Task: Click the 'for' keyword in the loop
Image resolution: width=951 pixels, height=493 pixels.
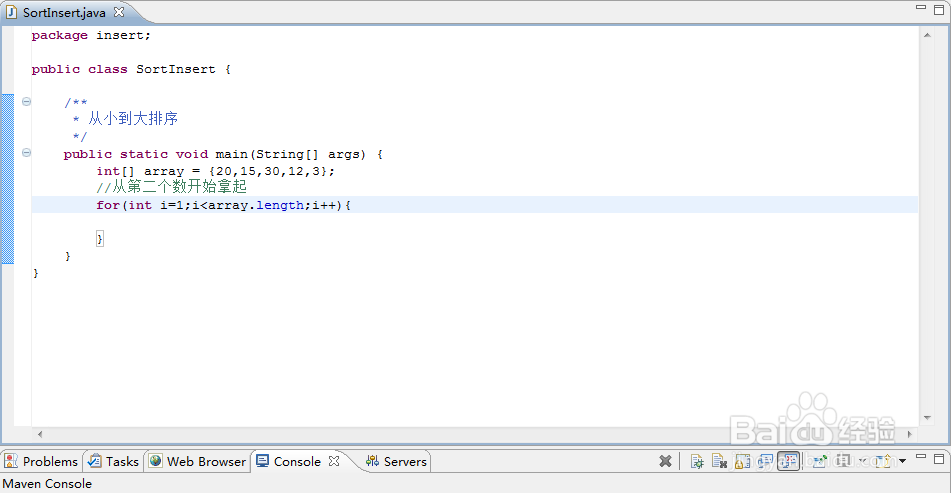Action: pyautogui.click(x=107, y=205)
